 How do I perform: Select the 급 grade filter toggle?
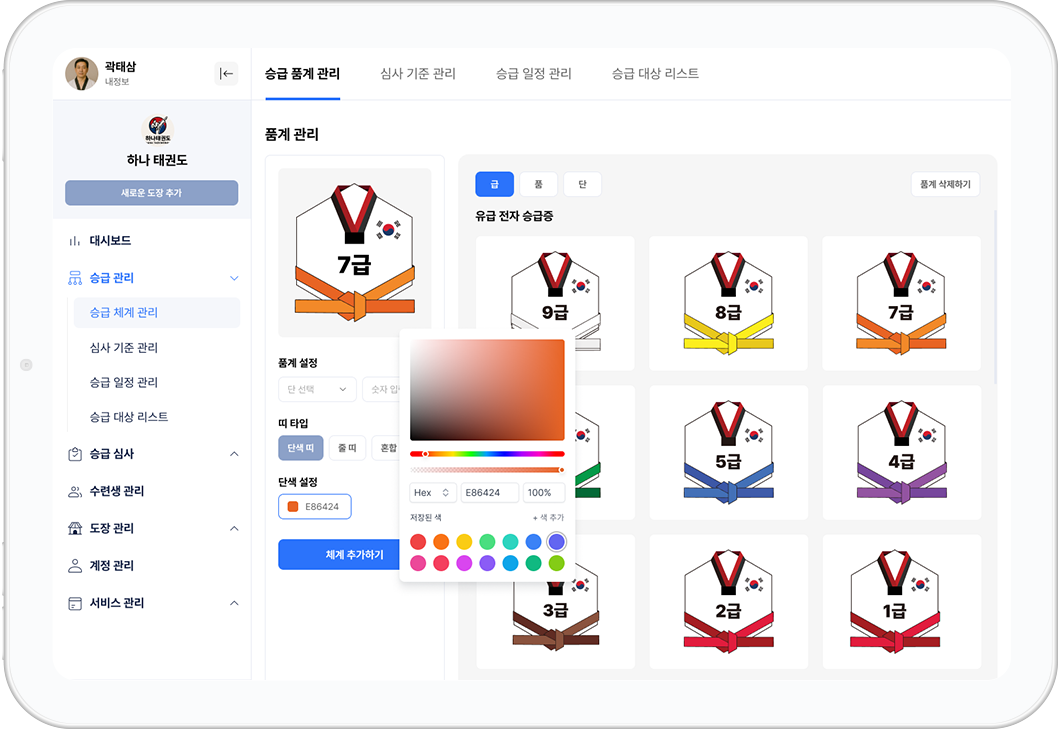[495, 184]
